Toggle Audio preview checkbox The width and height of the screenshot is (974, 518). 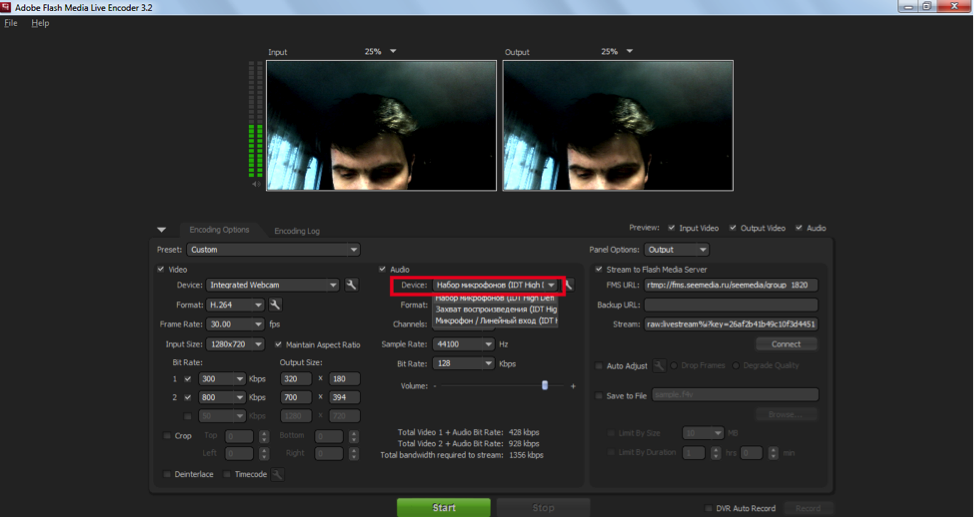799,228
